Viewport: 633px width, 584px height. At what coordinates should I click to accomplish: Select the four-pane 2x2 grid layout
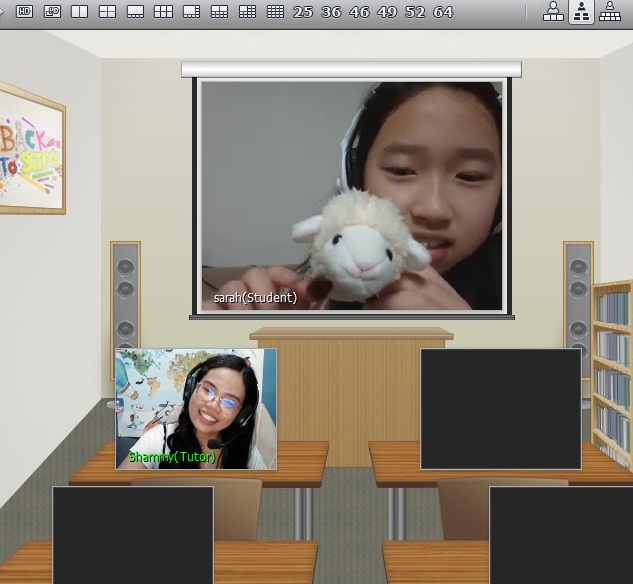tap(107, 12)
